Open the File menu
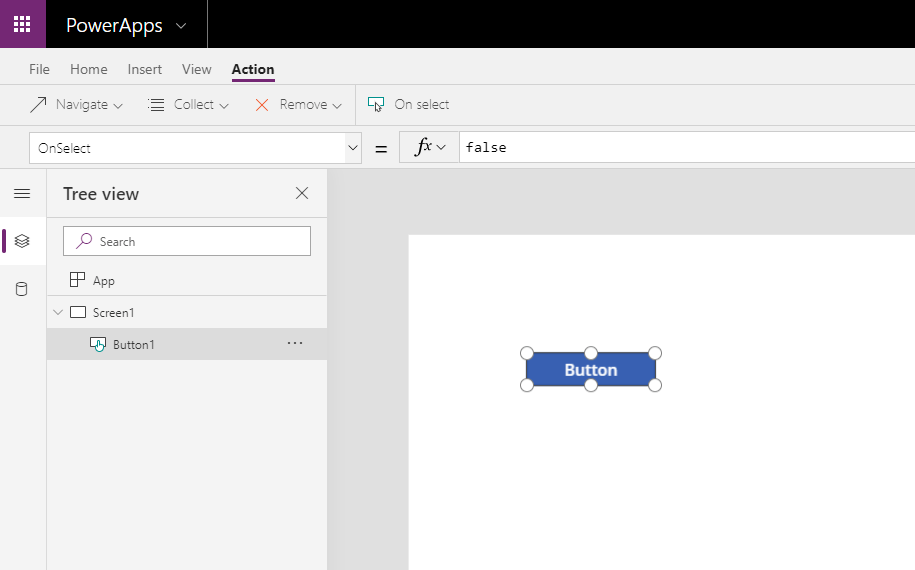Image resolution: width=915 pixels, height=570 pixels. [x=39, y=69]
